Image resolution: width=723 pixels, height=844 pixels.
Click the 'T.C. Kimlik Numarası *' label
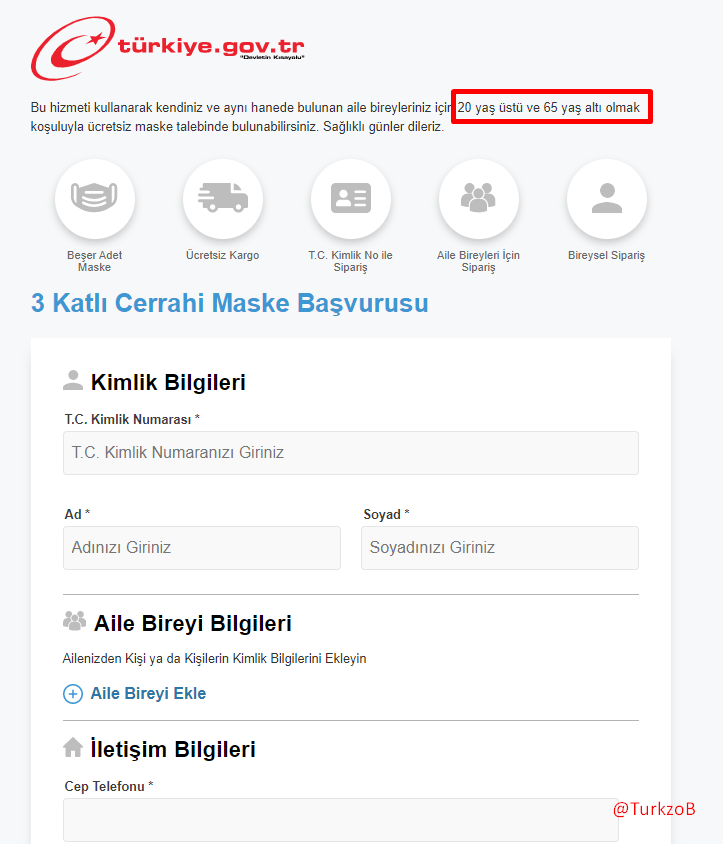click(x=132, y=419)
